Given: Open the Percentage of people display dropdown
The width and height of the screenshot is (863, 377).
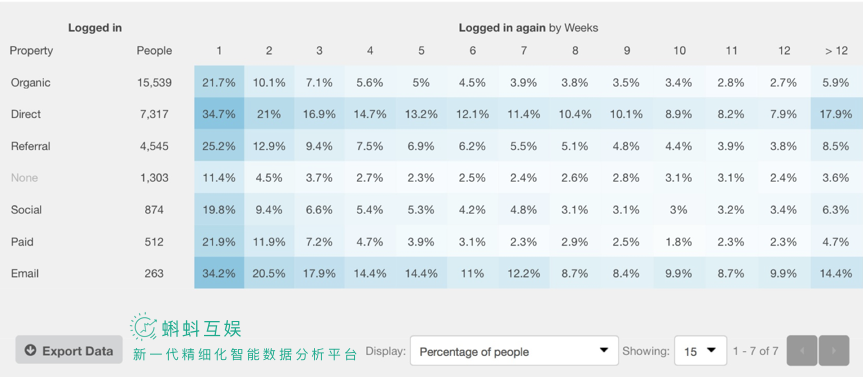Looking at the screenshot, I should [514, 351].
